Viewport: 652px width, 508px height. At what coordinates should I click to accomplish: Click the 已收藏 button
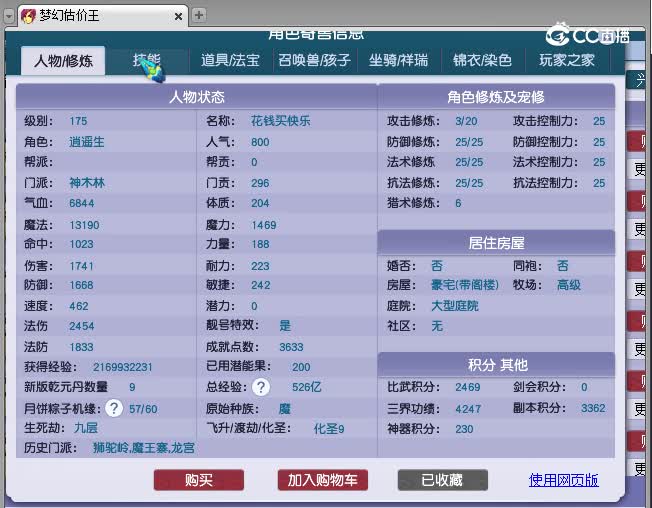(442, 480)
